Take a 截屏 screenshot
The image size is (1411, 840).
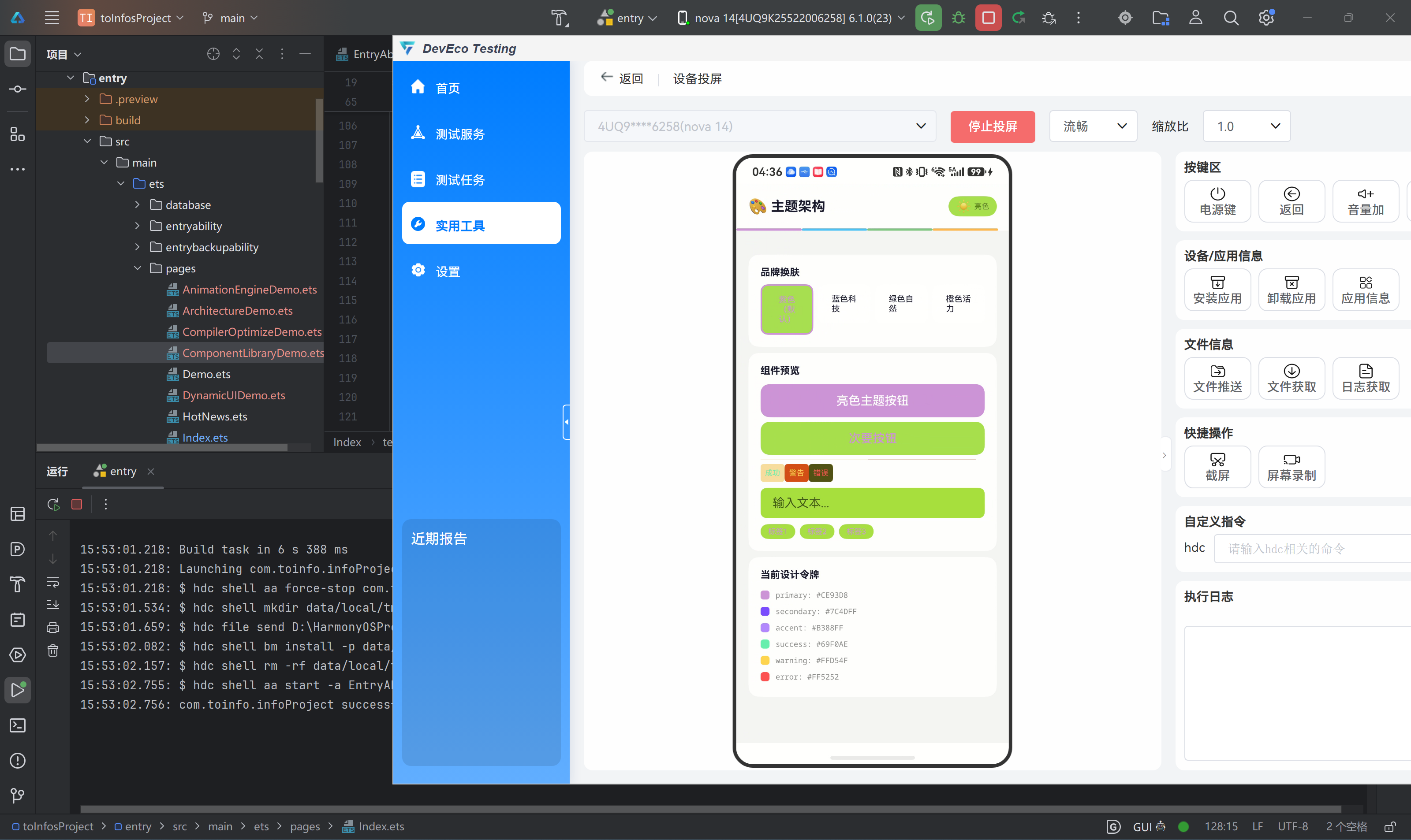tap(1217, 467)
